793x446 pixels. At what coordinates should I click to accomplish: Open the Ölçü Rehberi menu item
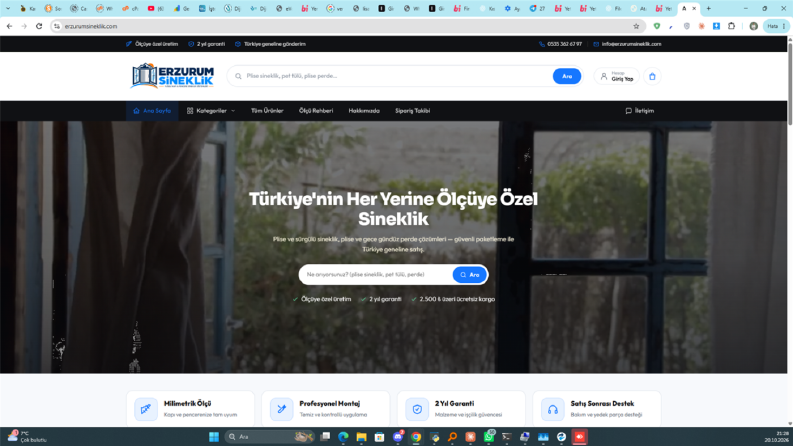316,111
